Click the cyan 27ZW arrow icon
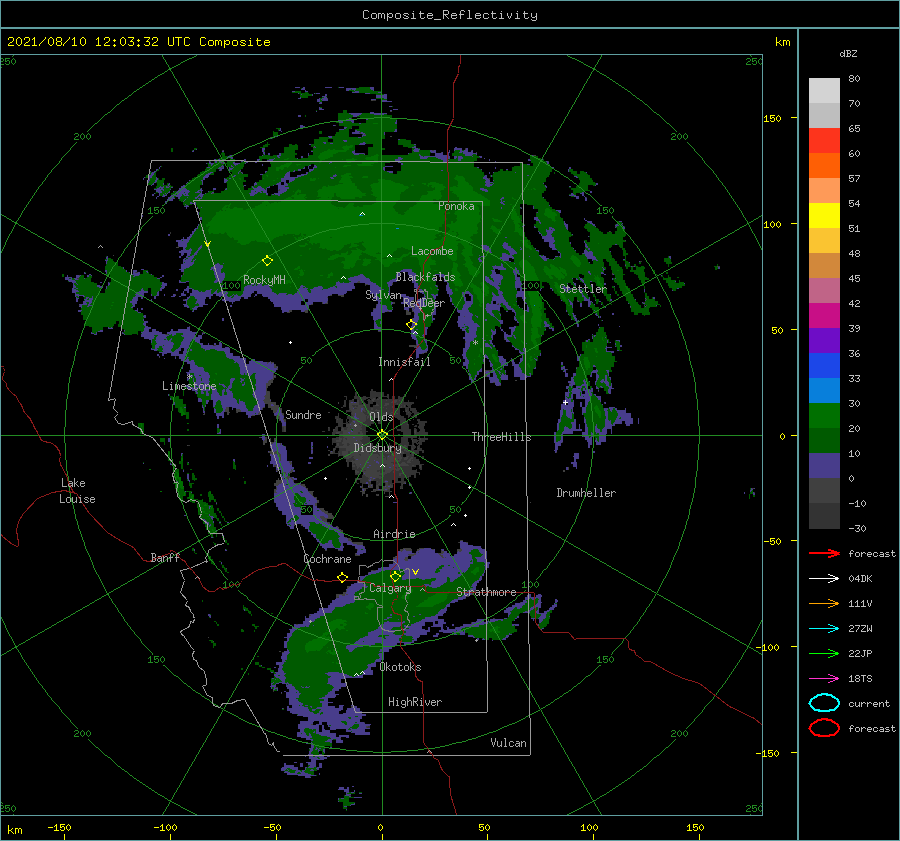Screen dimensions: 900x841 (x=824, y=629)
